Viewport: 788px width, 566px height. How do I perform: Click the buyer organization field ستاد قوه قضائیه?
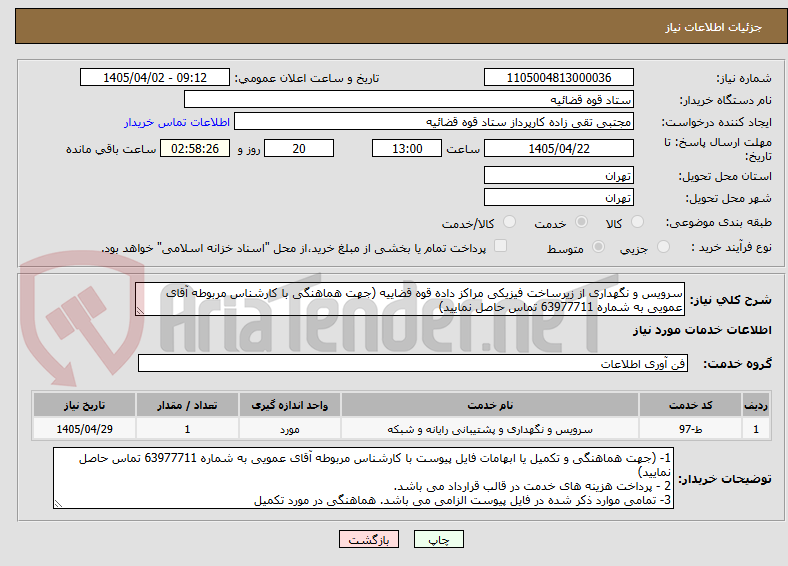409,100
